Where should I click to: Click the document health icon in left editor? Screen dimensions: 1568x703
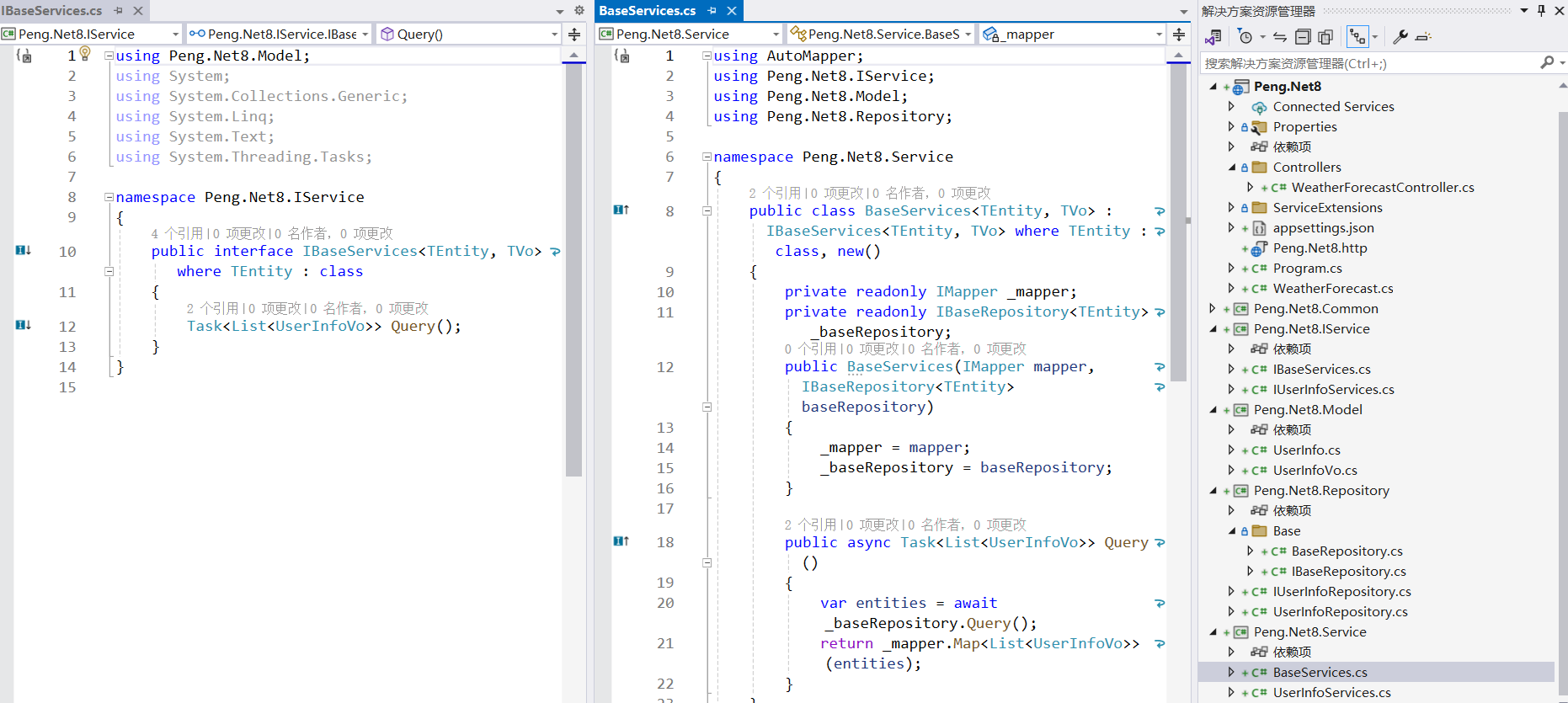click(24, 56)
